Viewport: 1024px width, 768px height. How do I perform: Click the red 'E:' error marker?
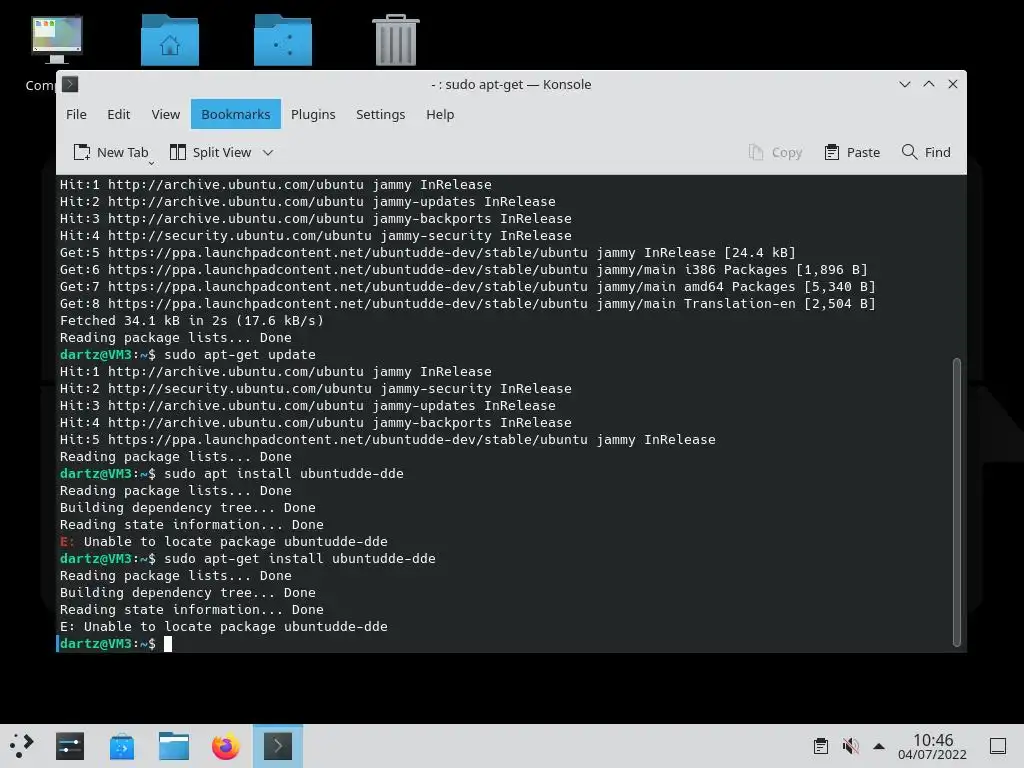click(67, 541)
